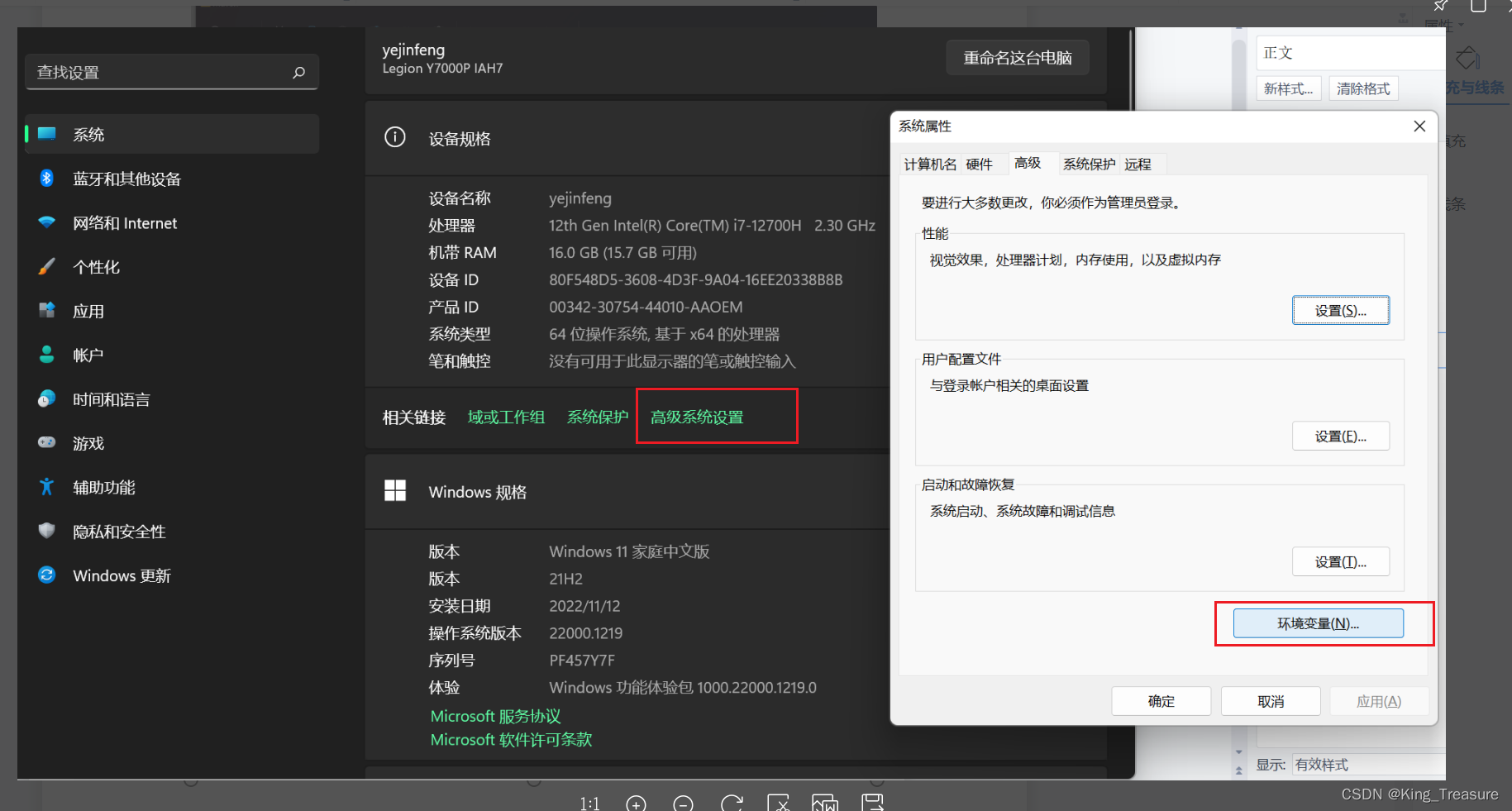1512x811 pixels.
Task: Click the game controller icon
Action: click(47, 442)
